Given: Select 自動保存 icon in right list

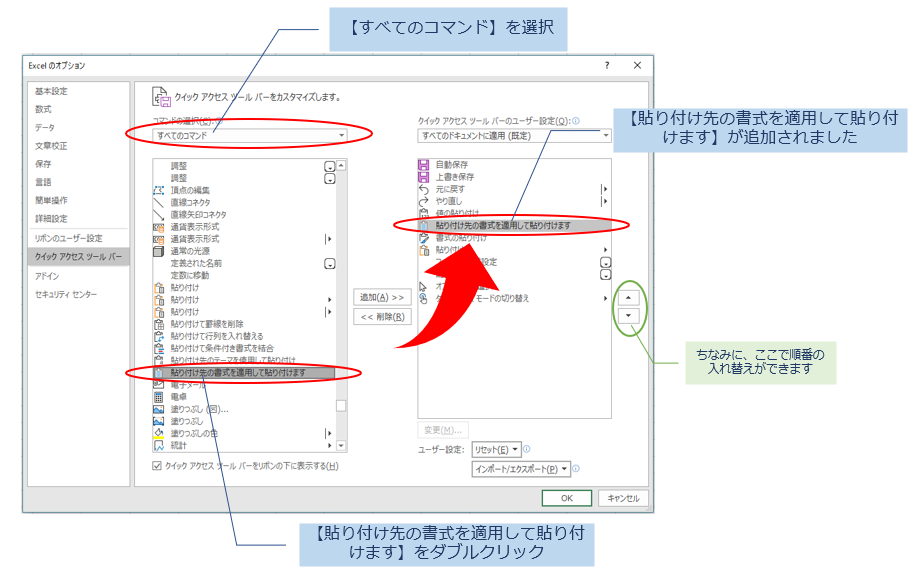Looking at the screenshot, I should pyautogui.click(x=424, y=164).
